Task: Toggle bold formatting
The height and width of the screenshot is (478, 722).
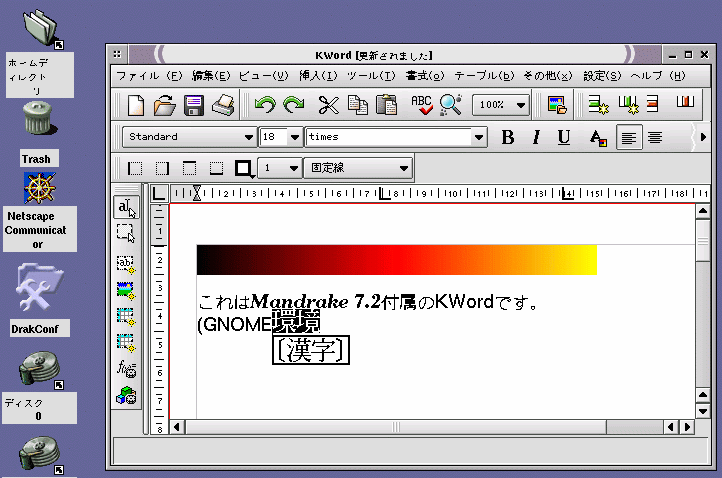Action: [507, 138]
